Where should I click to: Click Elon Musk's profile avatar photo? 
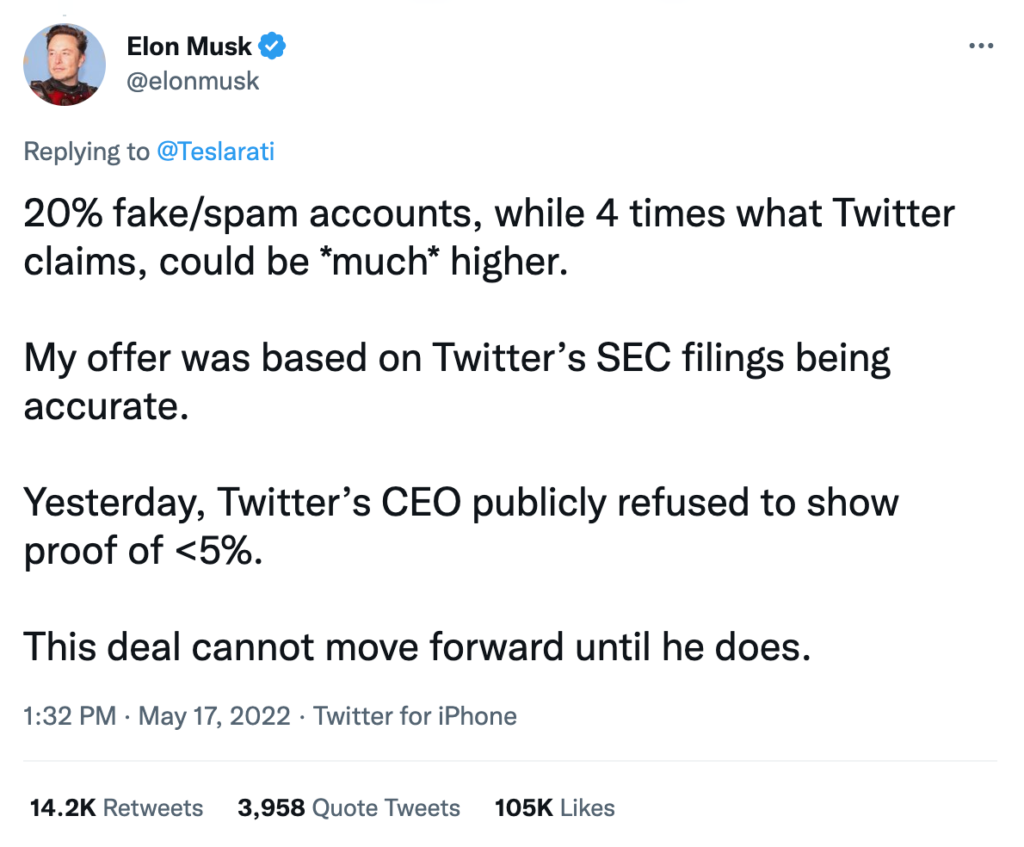(64, 64)
